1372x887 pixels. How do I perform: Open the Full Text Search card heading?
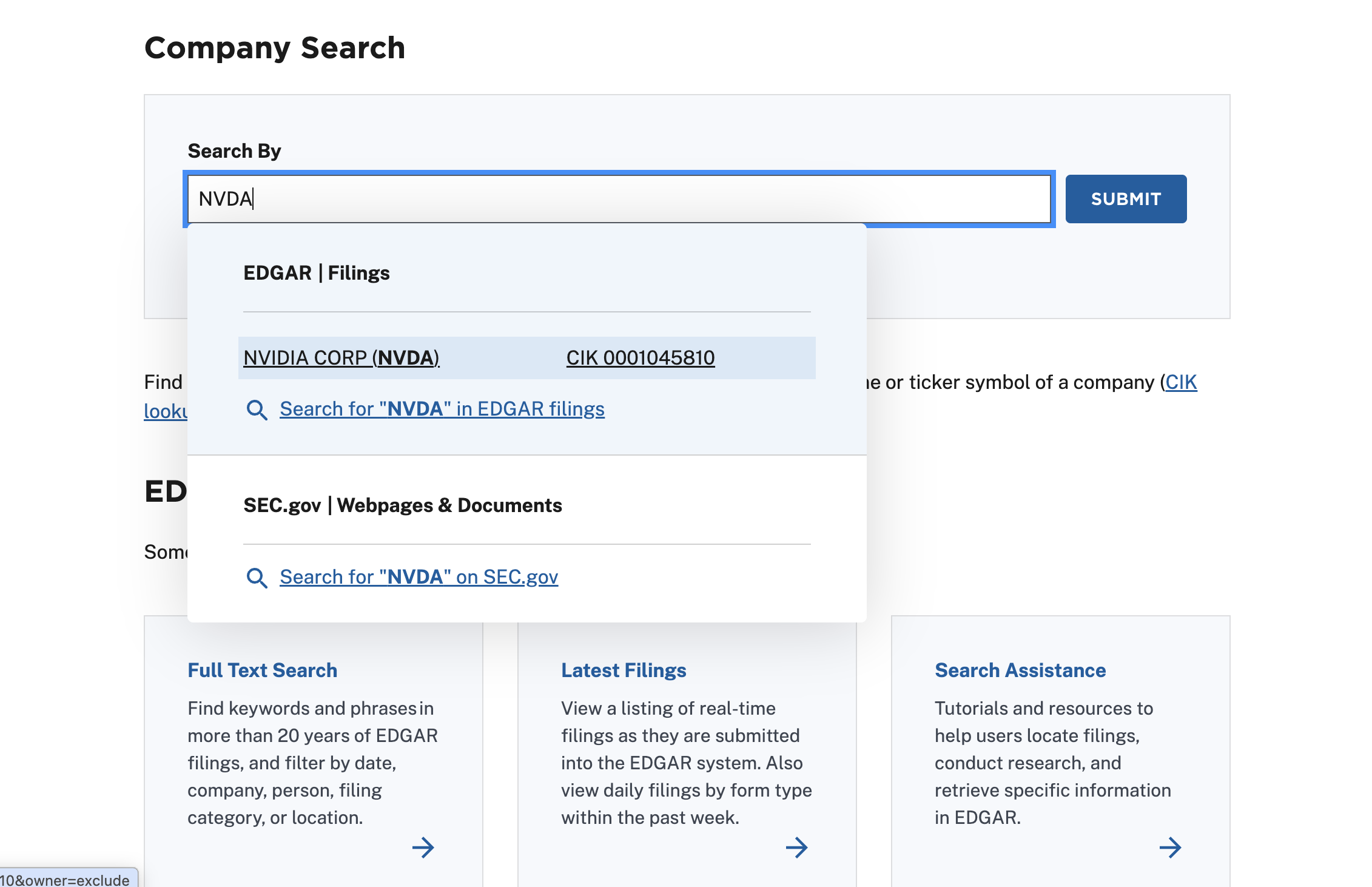coord(263,670)
